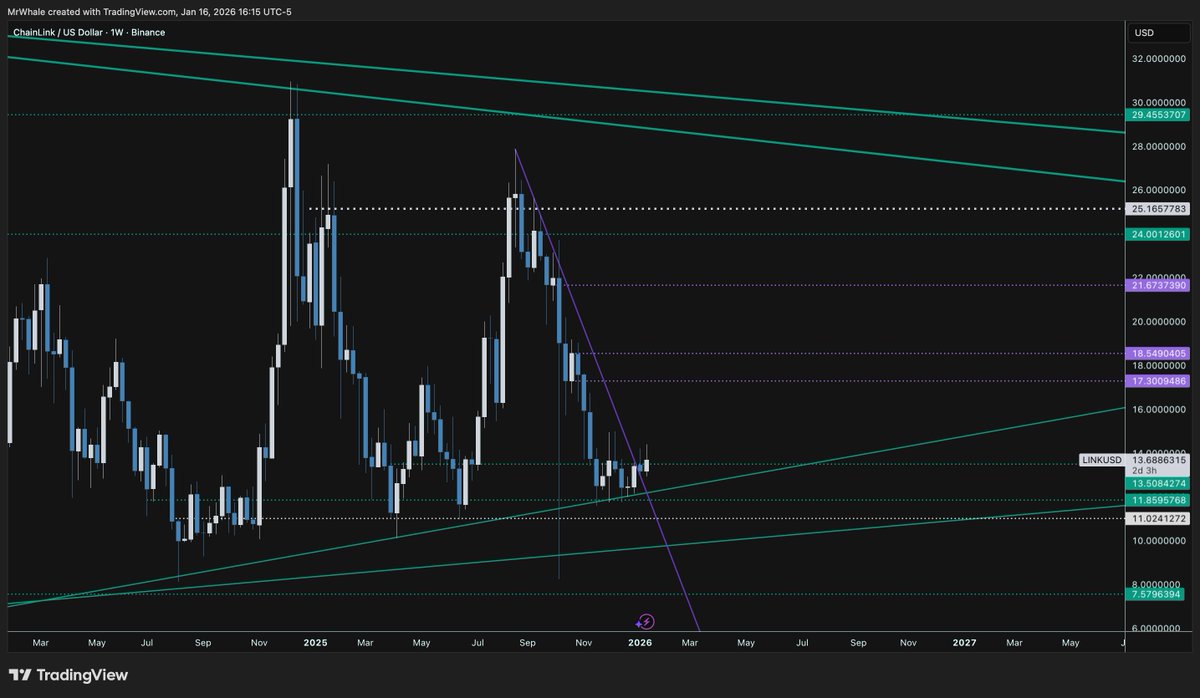Select the white price label 25.1657783
The image size is (1200, 698).
pyautogui.click(x=1160, y=209)
